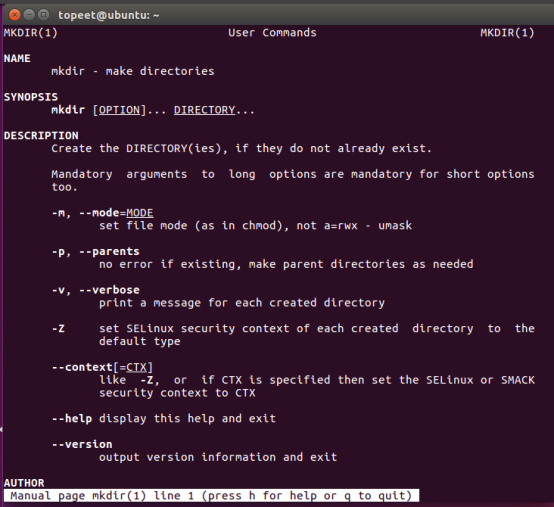Click the top-right MKDIR(1) header
The height and width of the screenshot is (507, 554).
click(x=507, y=33)
